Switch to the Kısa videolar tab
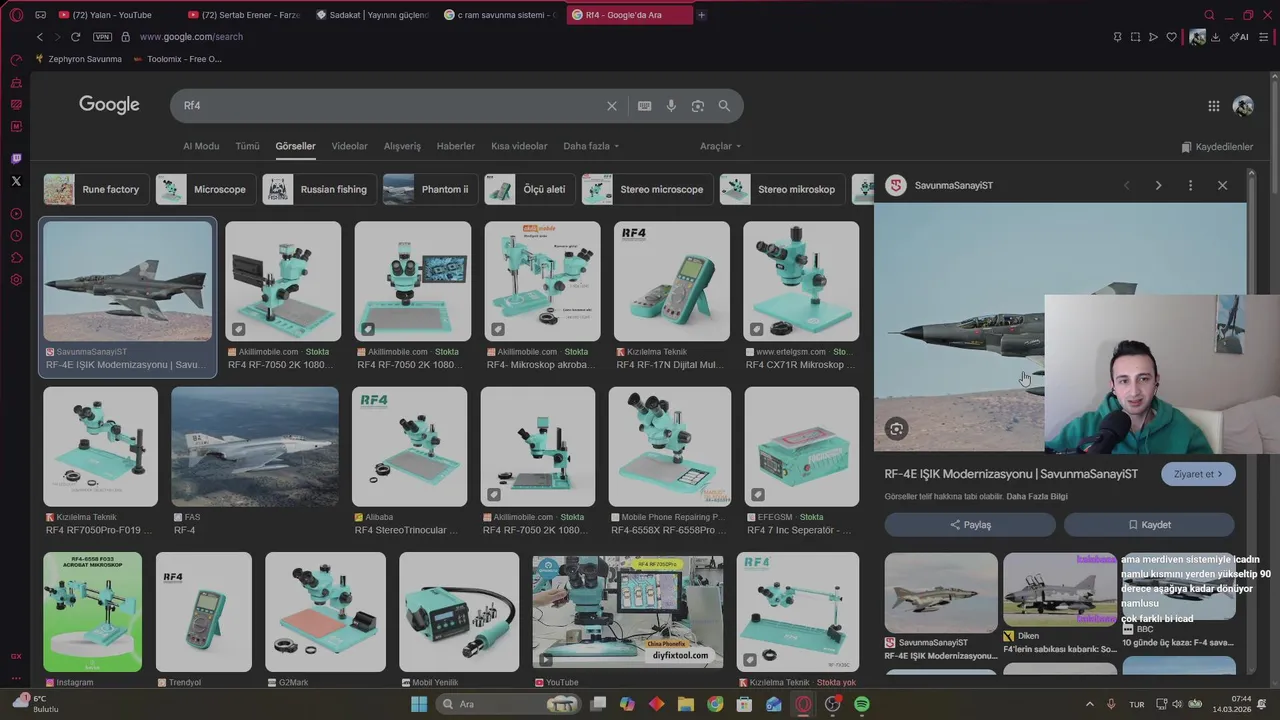This screenshot has width=1280, height=720. tap(519, 146)
